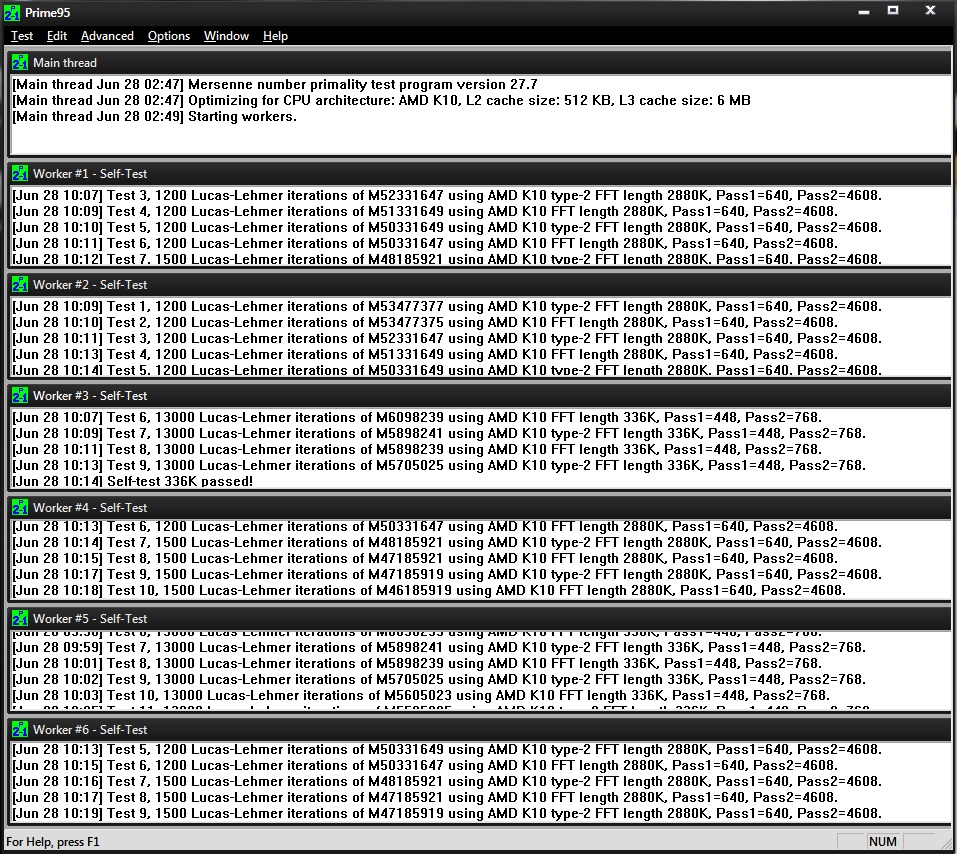This screenshot has width=957, height=854.
Task: Click the Worker #1 window icon
Action: point(20,173)
